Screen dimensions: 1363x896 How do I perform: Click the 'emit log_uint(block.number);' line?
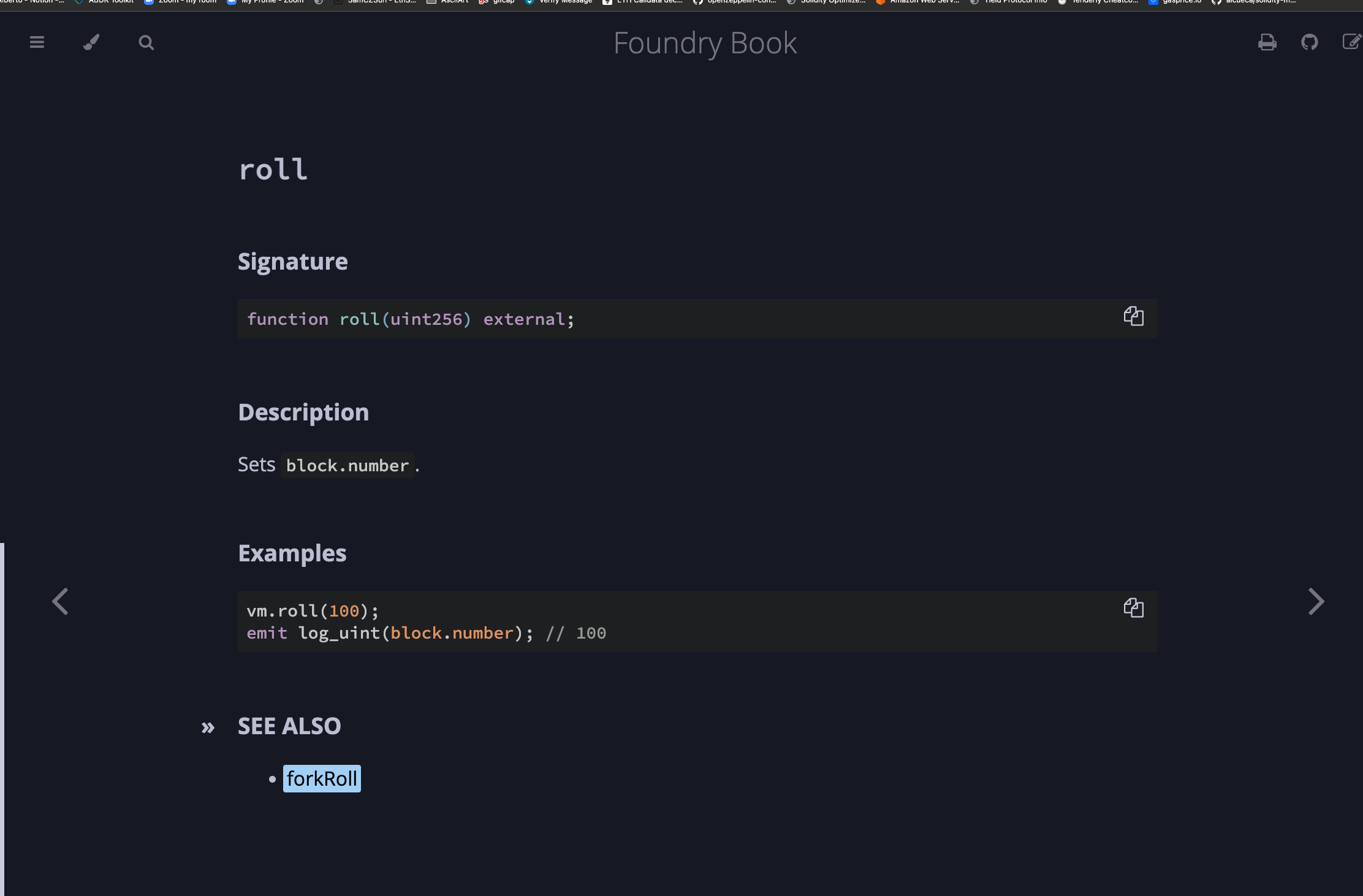pos(390,633)
